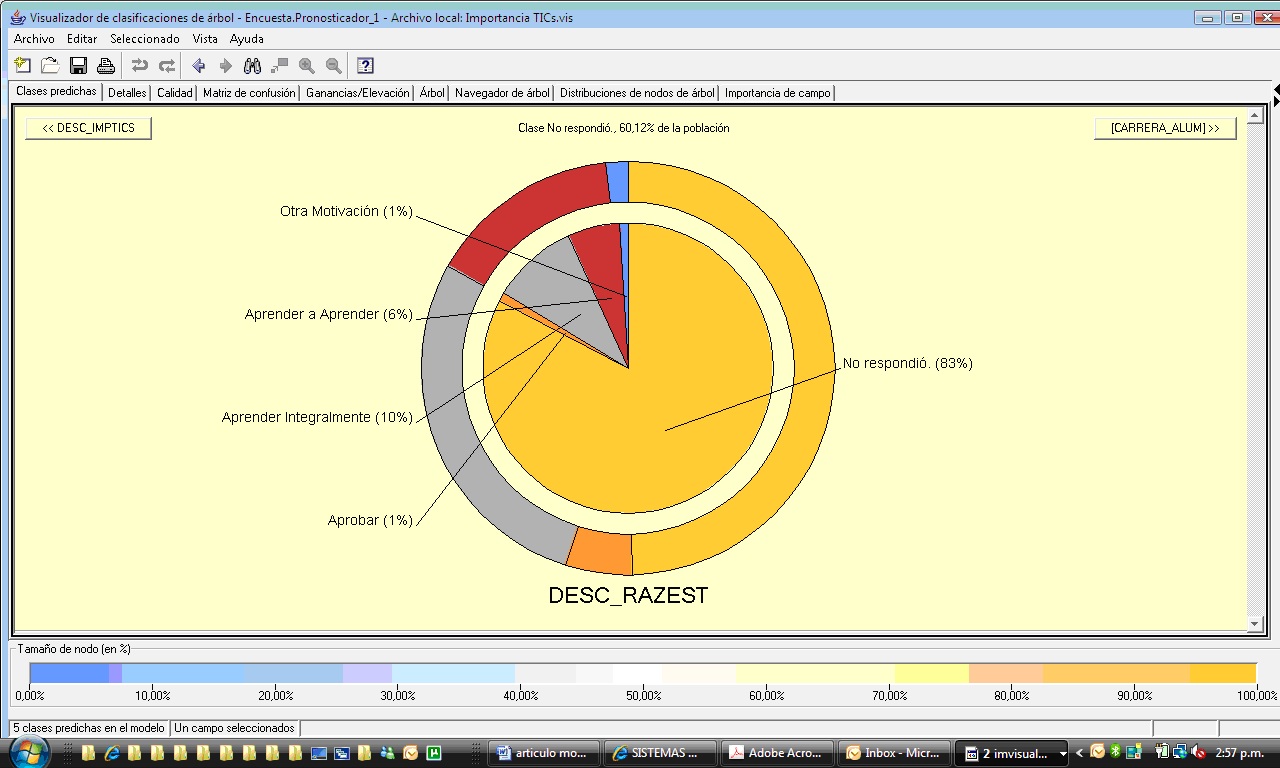Open a file with the folder icon
1280x768 pixels.
(x=50, y=66)
